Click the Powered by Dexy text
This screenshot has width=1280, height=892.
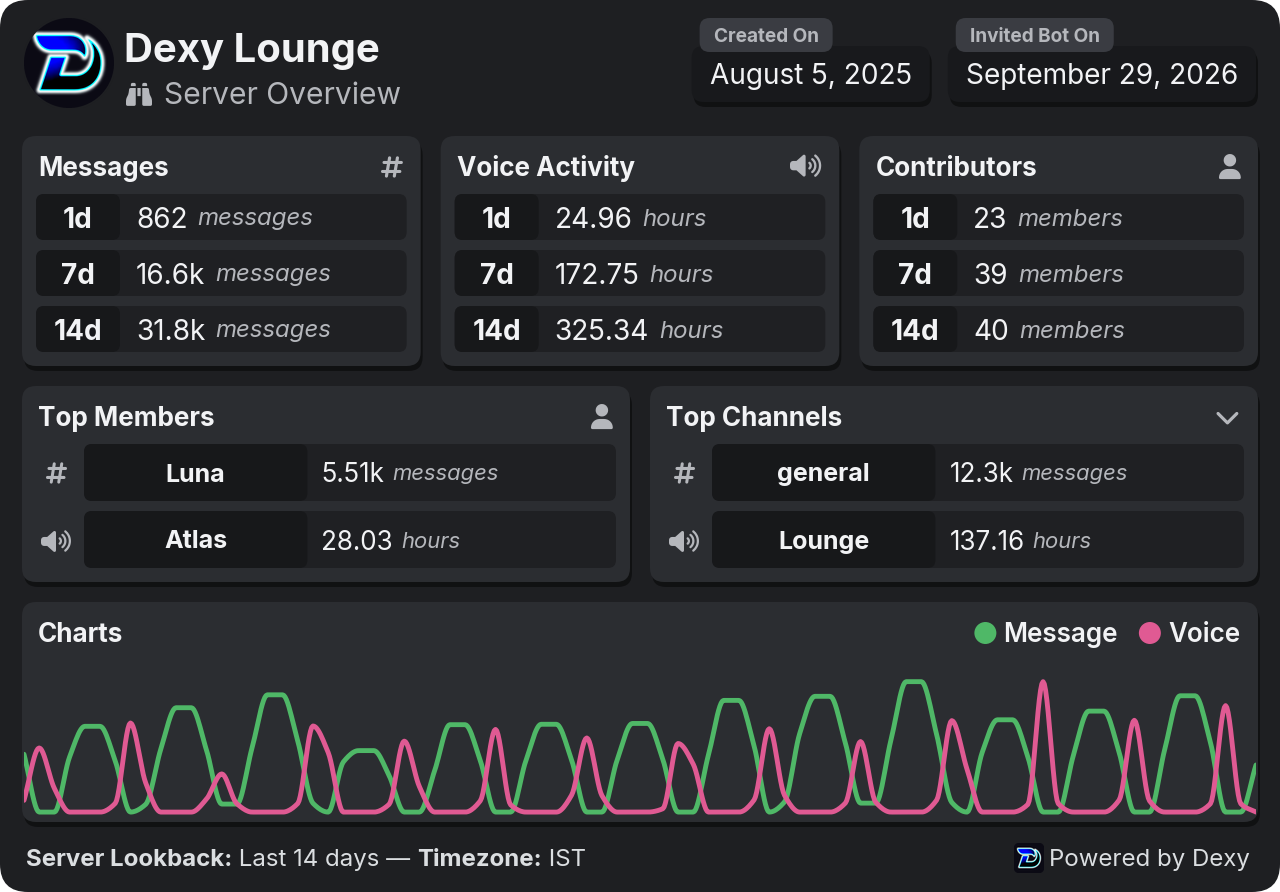tap(1149, 858)
